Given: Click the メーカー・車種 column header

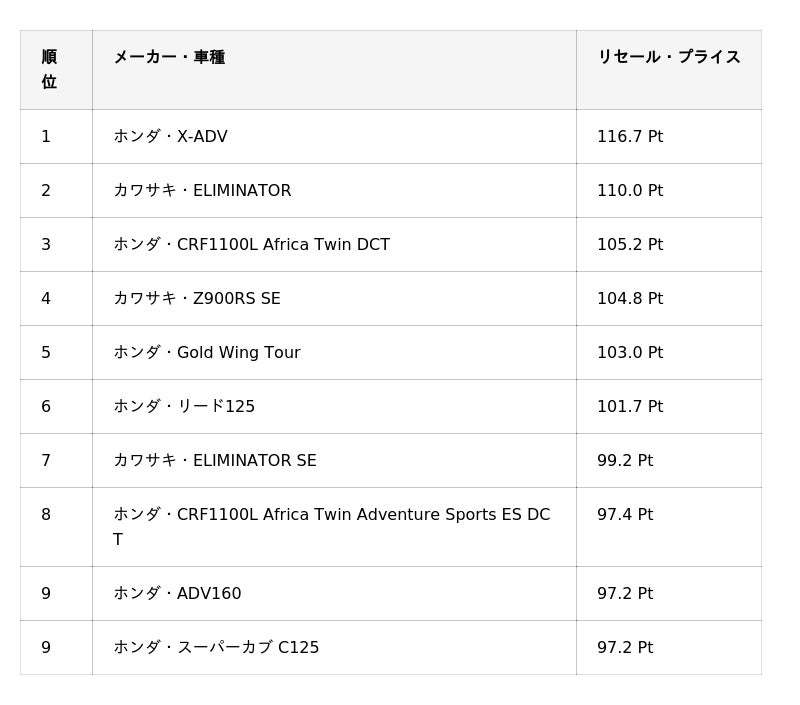Looking at the screenshot, I should coord(169,58).
